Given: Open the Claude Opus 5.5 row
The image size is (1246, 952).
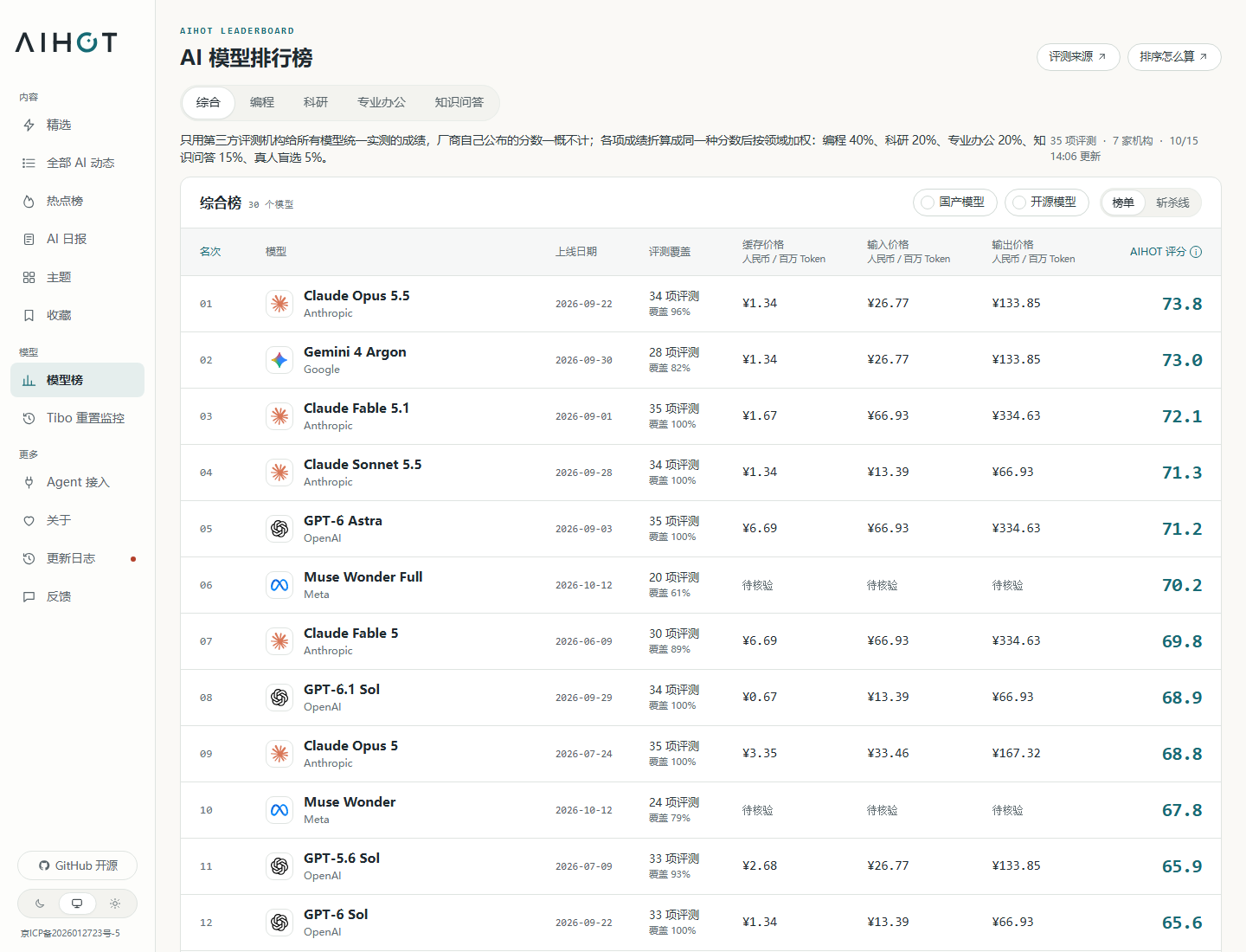Looking at the screenshot, I should 701,304.
